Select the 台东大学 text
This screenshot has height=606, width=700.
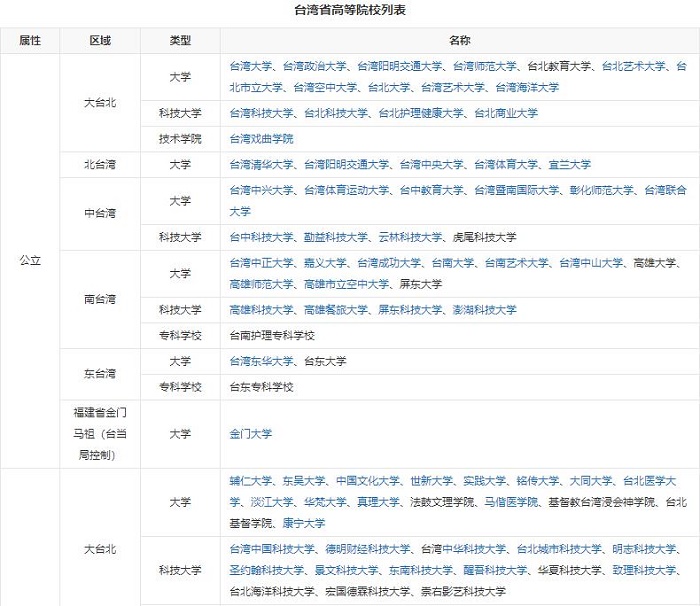click(325, 361)
